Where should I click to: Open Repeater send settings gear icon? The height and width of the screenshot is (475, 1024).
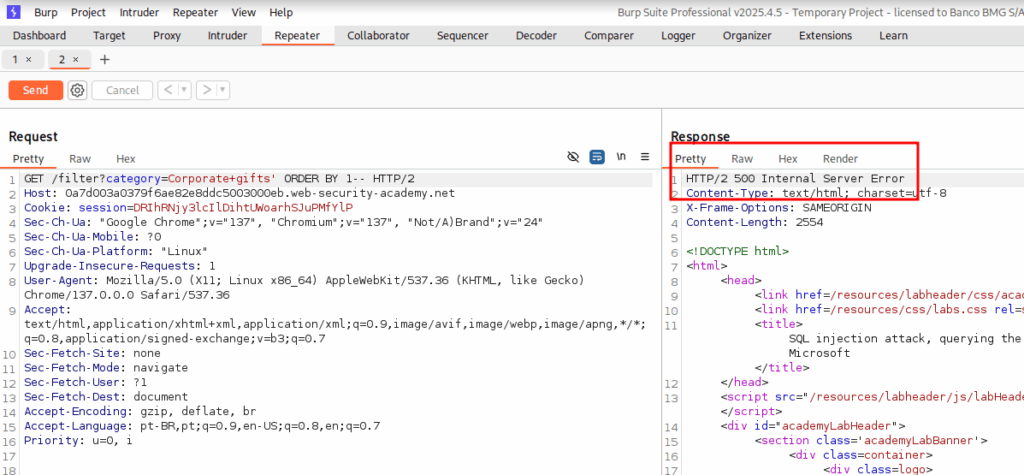coord(77,90)
